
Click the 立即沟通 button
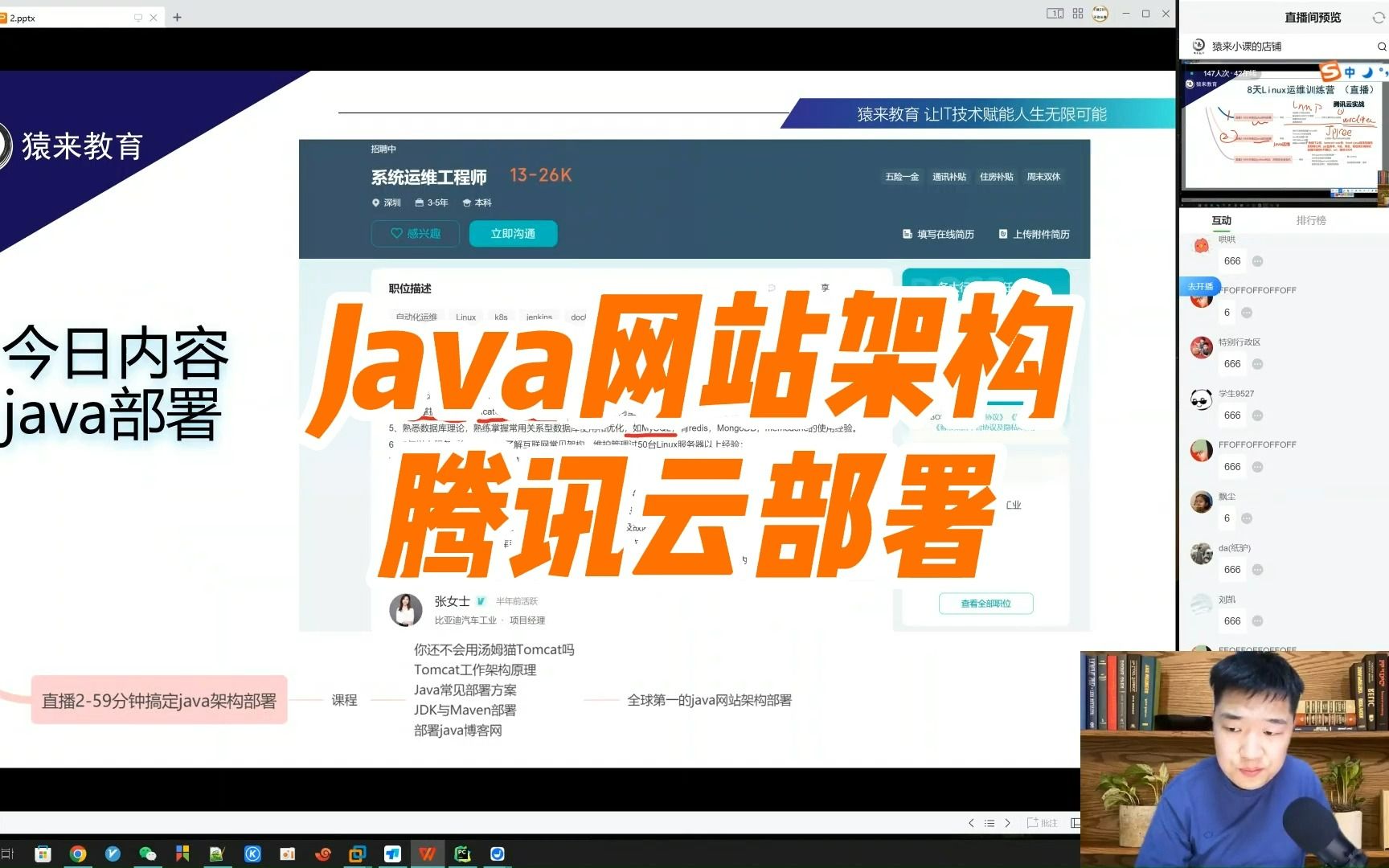[x=513, y=234]
